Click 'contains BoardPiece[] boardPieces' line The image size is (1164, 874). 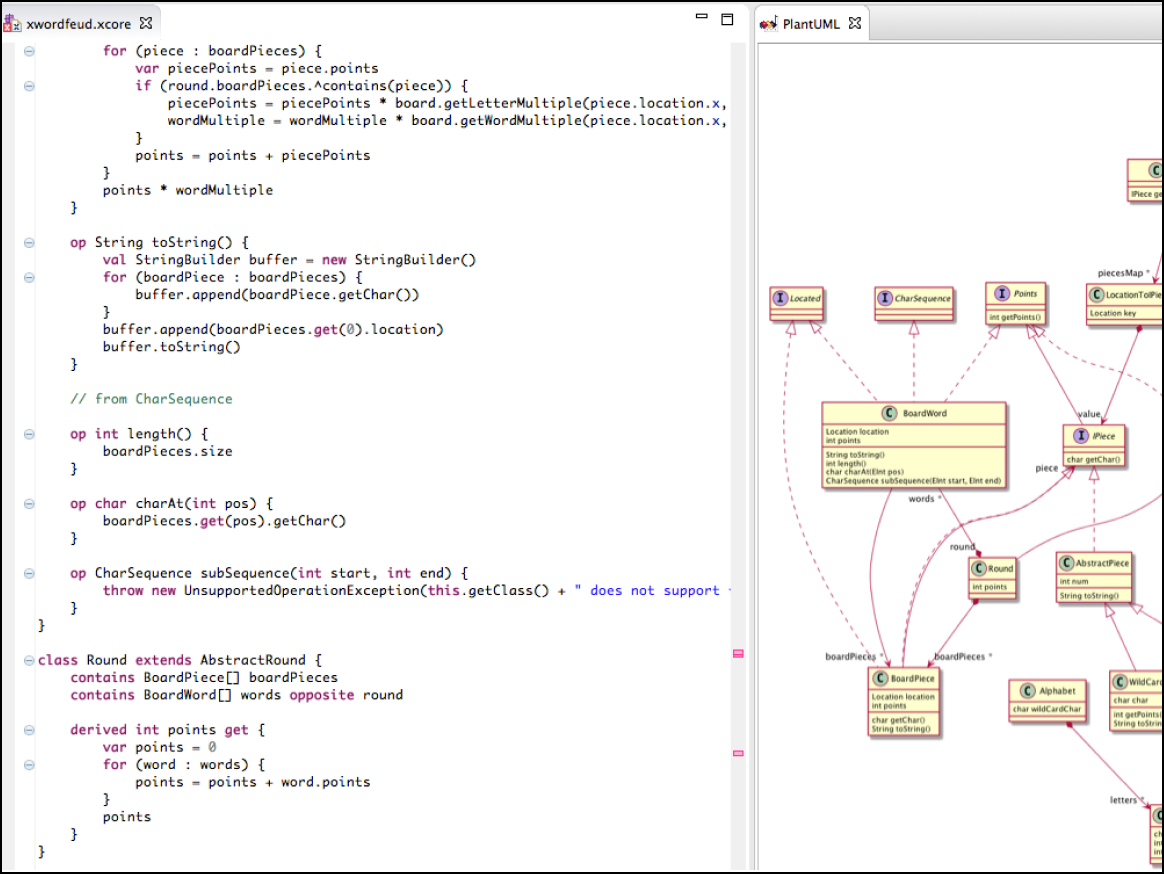click(204, 678)
